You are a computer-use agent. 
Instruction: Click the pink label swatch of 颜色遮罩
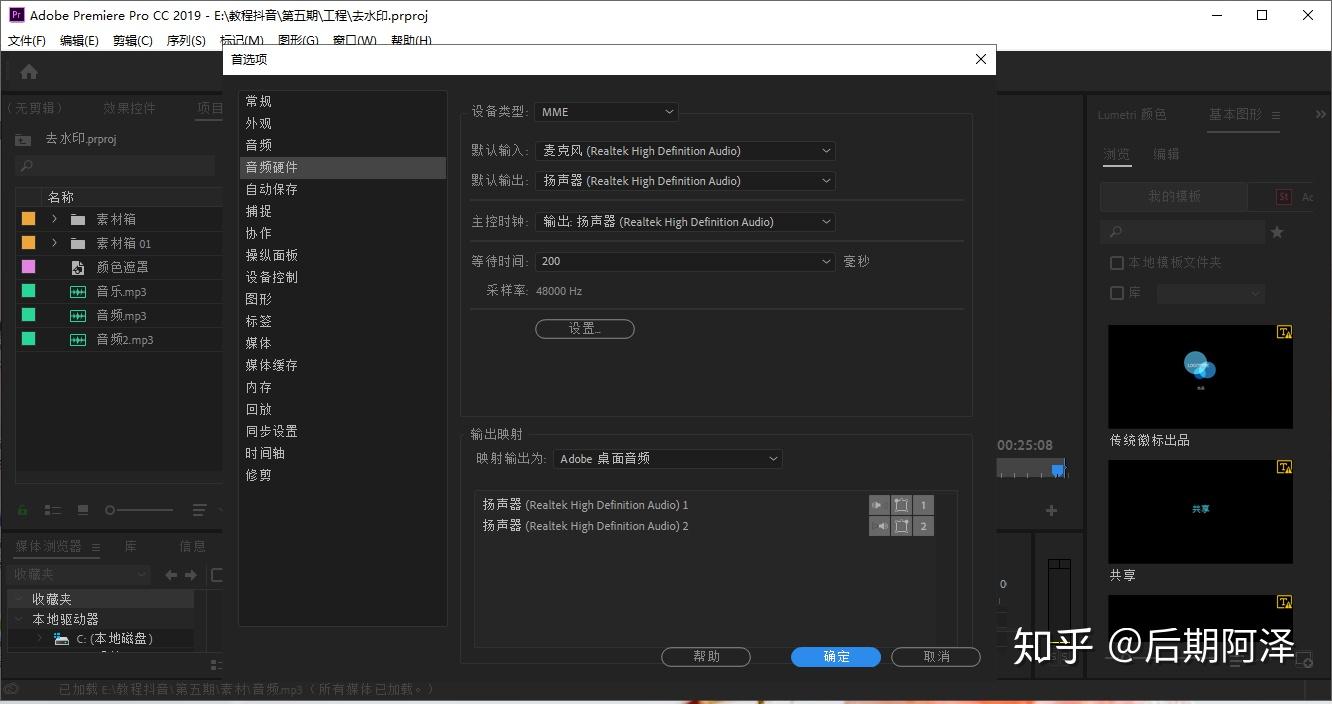click(x=28, y=267)
